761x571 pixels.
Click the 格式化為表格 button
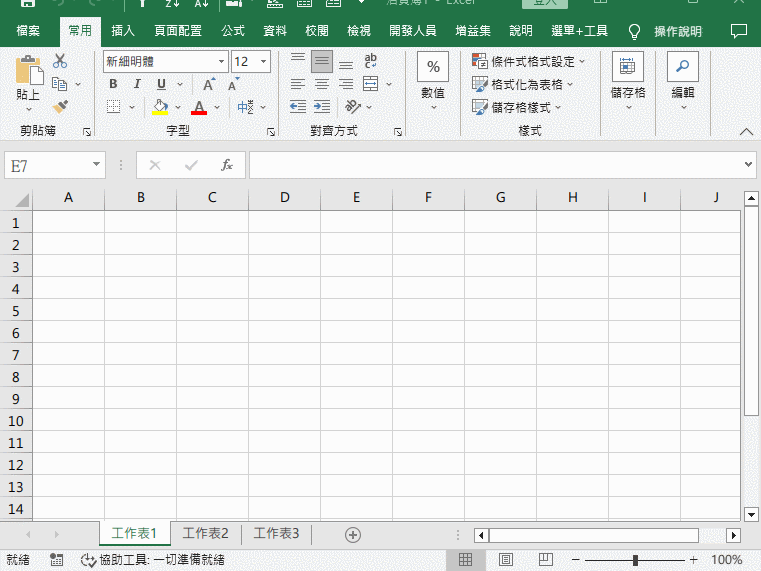pos(522,84)
